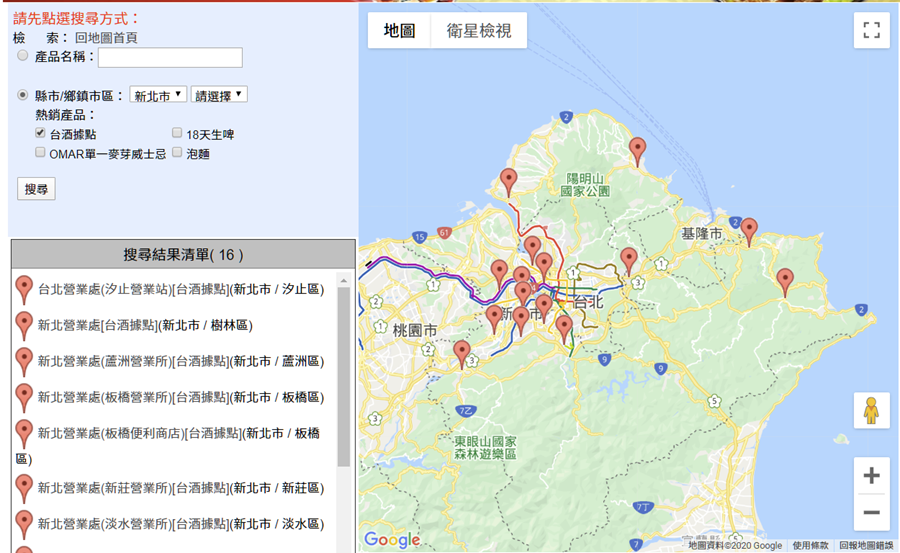Image resolution: width=900 pixels, height=553 pixels.
Task: Open Street View pegman
Action: 871,411
